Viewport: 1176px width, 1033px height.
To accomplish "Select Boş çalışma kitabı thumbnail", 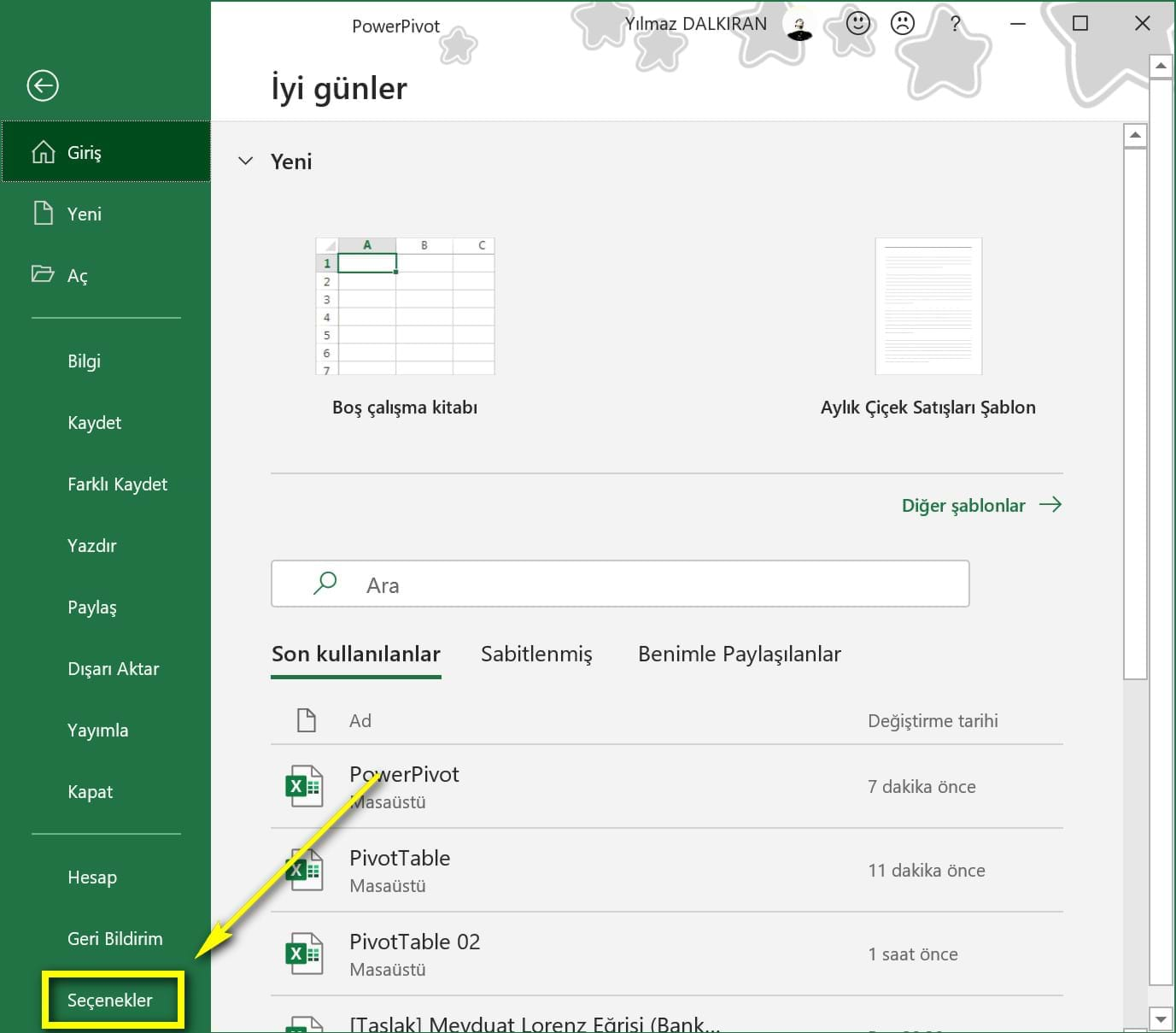I will coord(405,306).
